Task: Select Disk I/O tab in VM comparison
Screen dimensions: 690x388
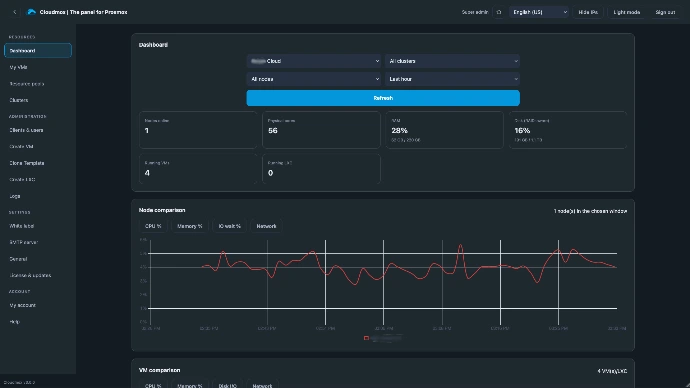Action: 228,384
